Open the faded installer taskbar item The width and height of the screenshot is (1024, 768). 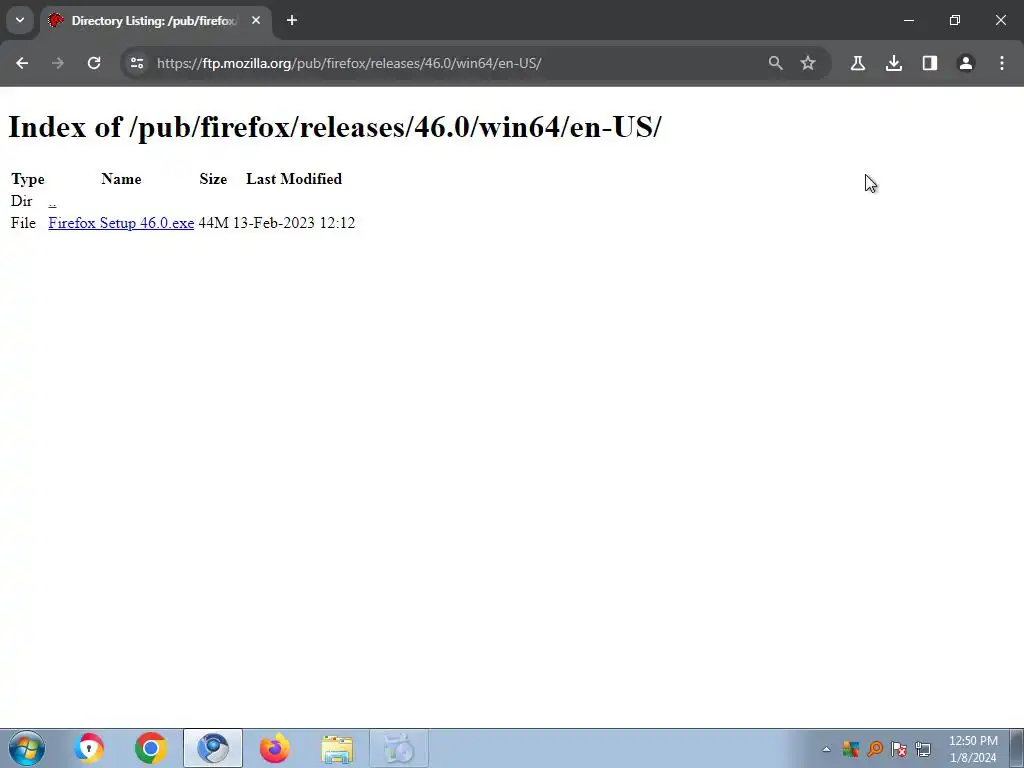click(x=398, y=748)
